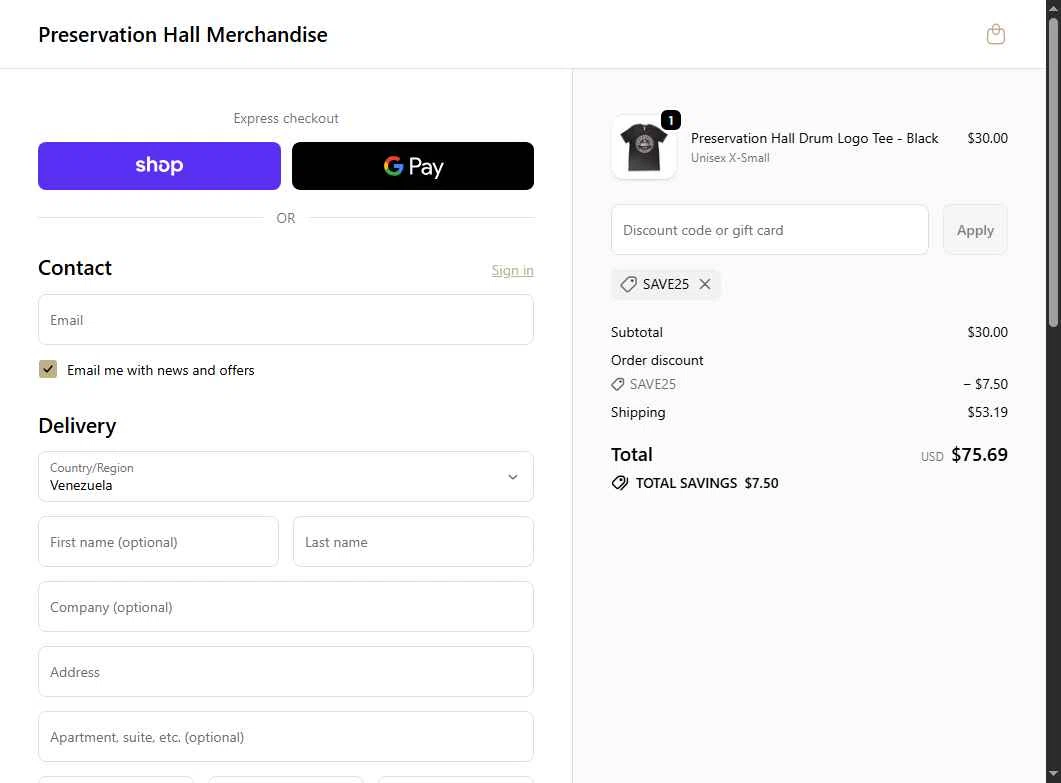Pay with Shop Pay express button
This screenshot has width=1061, height=783.
(x=159, y=166)
